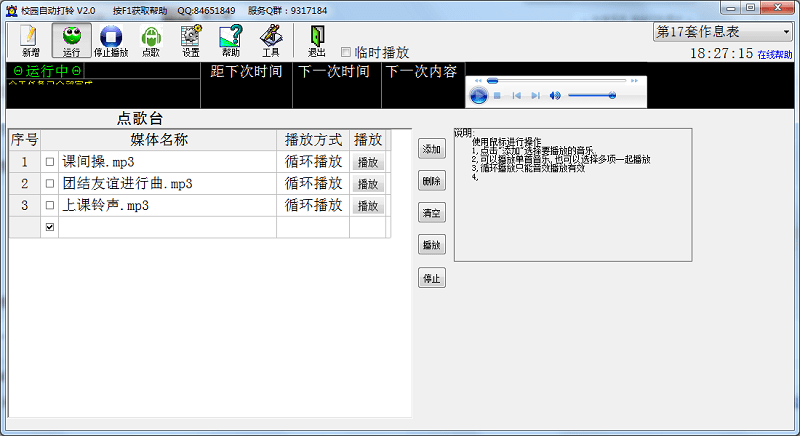Check the box for 课间操.mp3

click(x=50, y=161)
